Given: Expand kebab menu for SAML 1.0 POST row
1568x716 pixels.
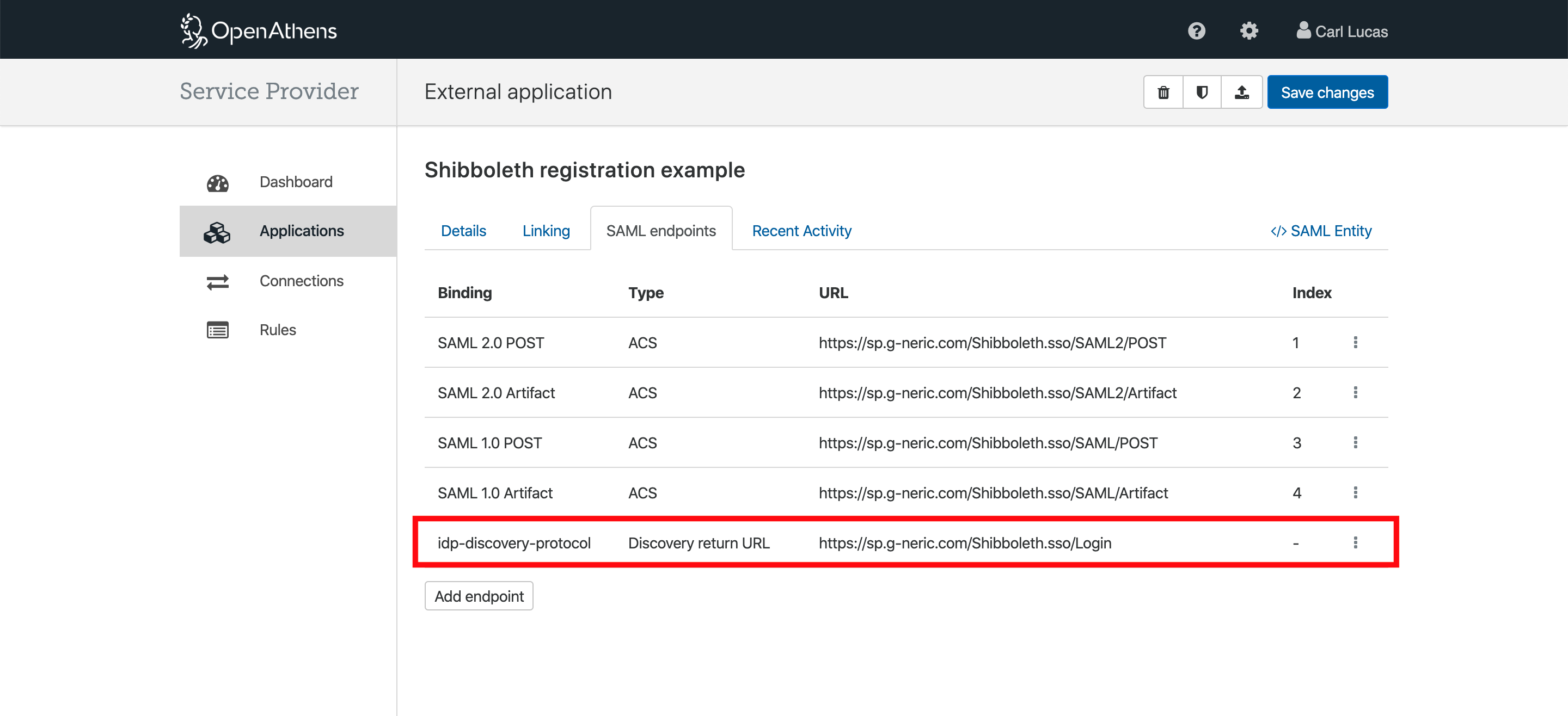Looking at the screenshot, I should (x=1355, y=442).
